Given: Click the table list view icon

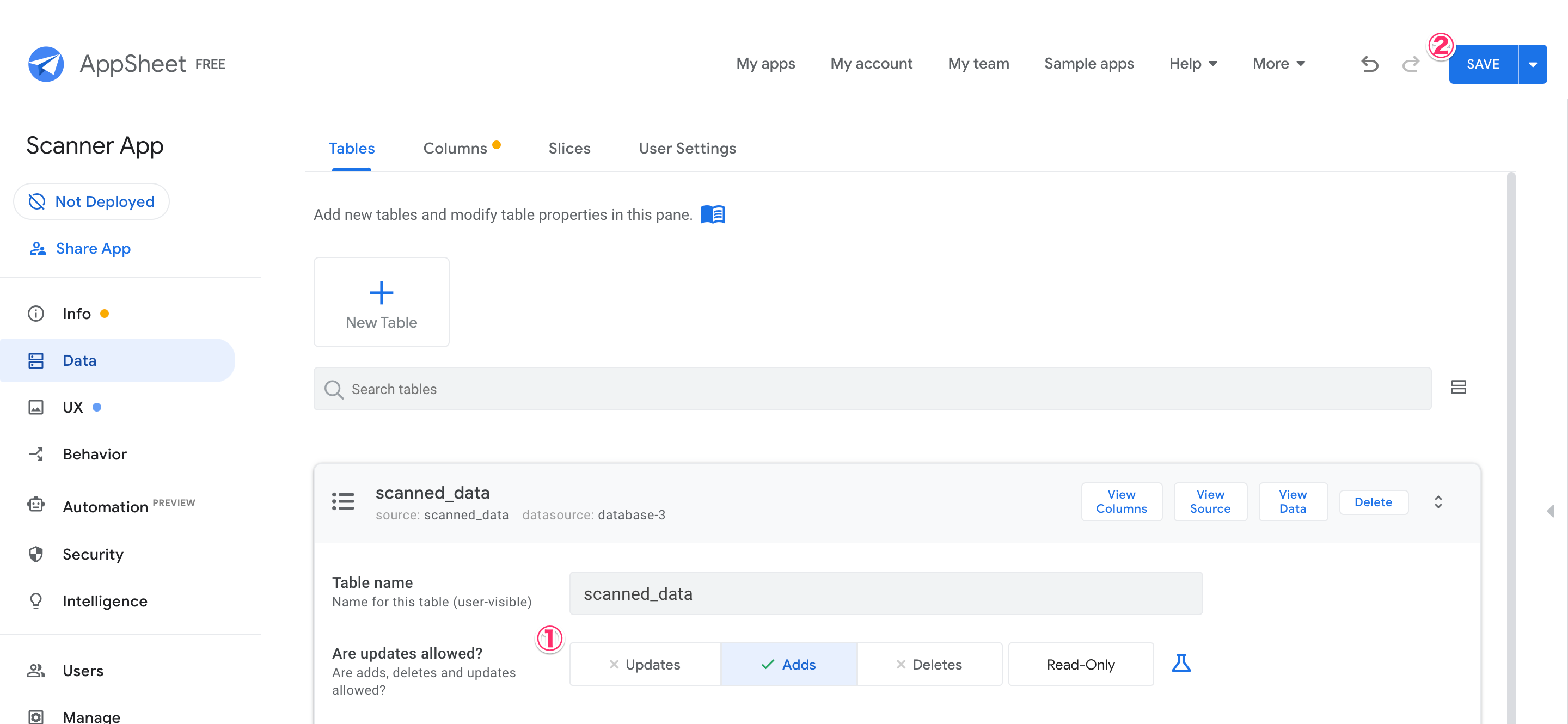Looking at the screenshot, I should click(x=1459, y=388).
